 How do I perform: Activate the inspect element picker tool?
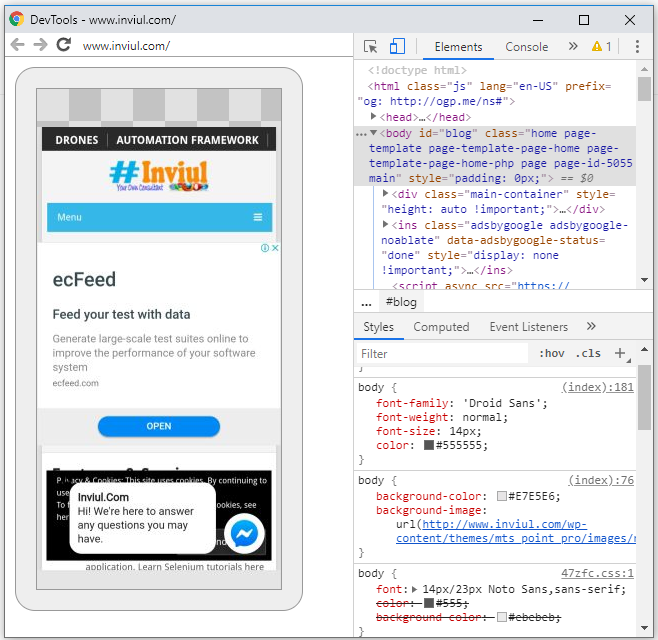[x=371, y=47]
